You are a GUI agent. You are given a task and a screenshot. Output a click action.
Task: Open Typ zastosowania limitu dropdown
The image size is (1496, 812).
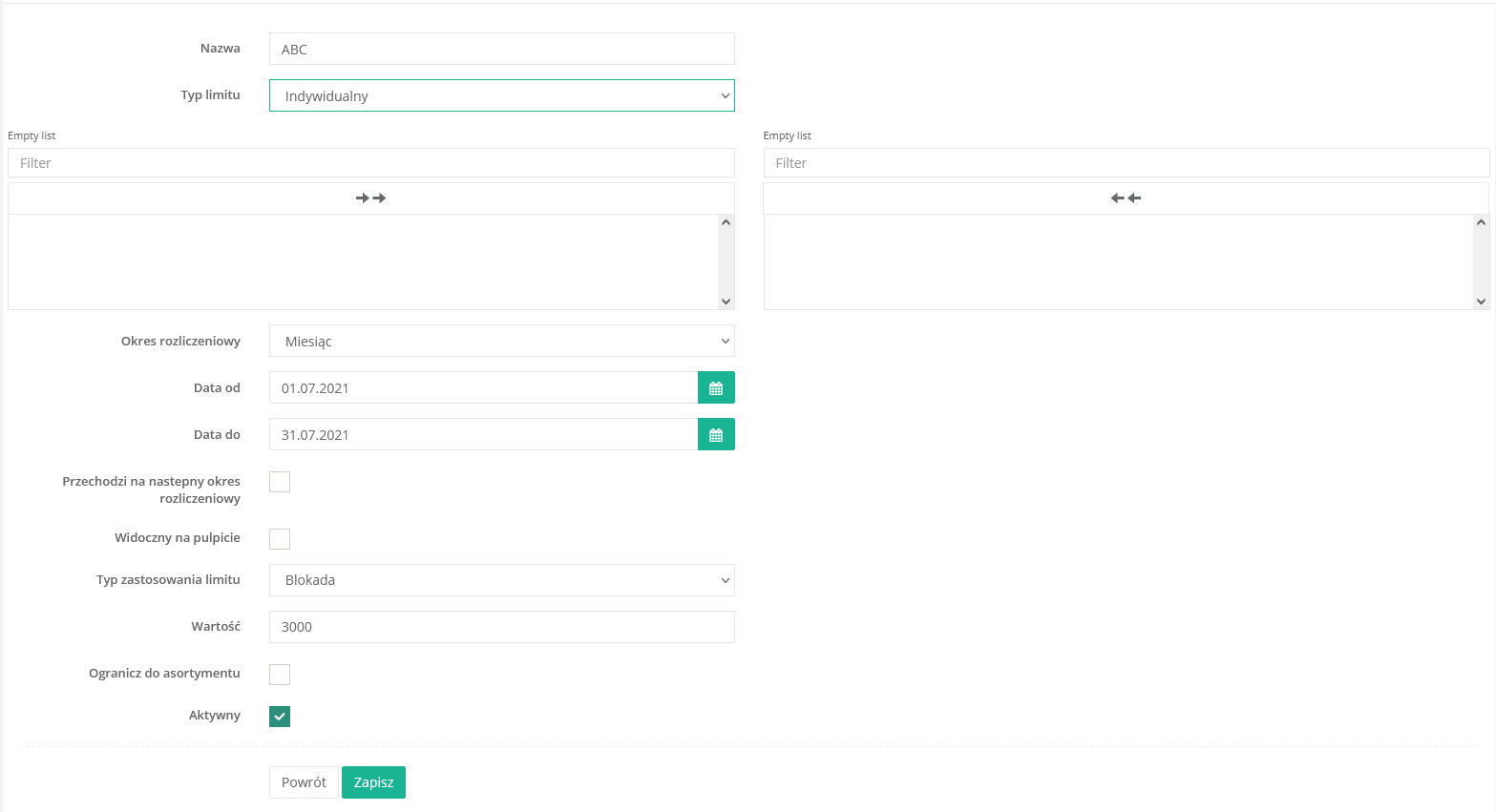501,580
